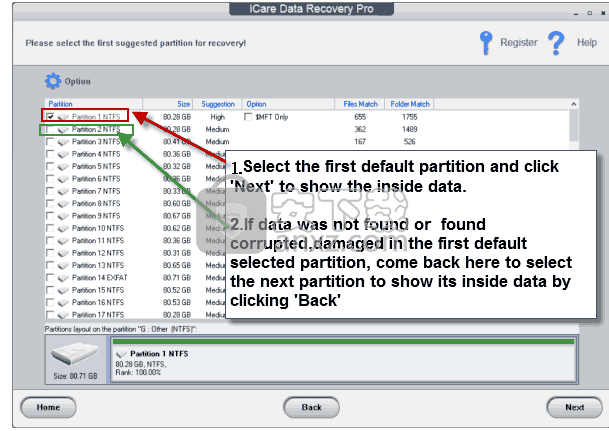Sort by the Suggestion column header
This screenshot has height=431, width=609.
218,104
